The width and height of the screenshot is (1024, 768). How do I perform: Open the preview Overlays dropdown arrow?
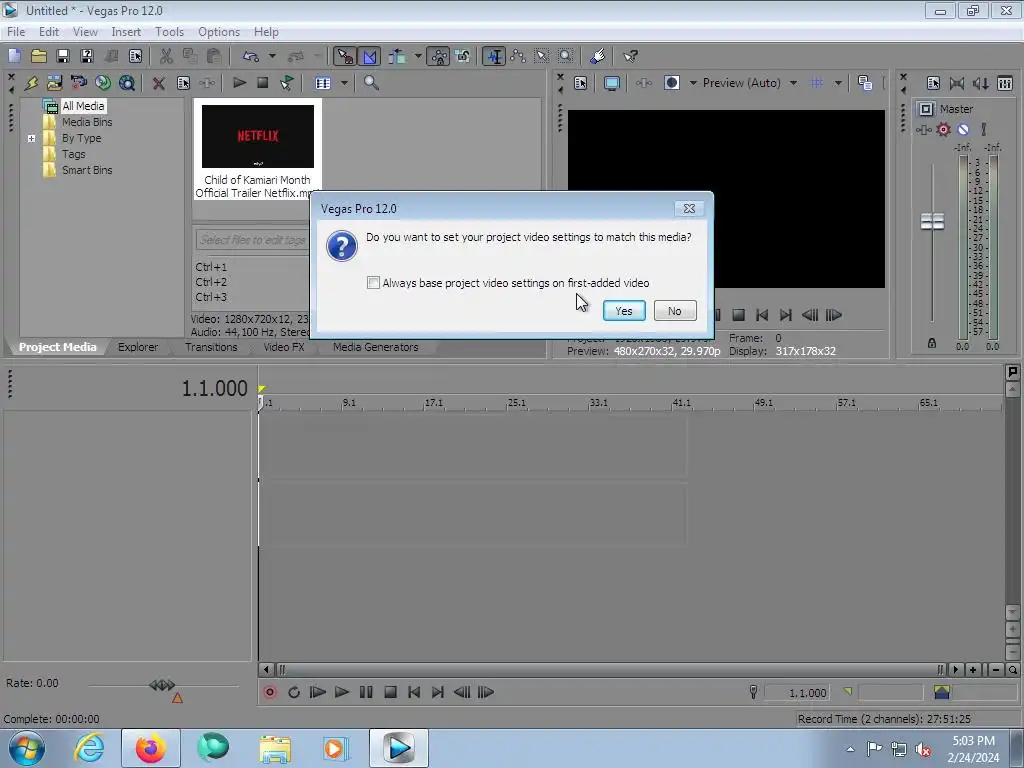coord(838,83)
